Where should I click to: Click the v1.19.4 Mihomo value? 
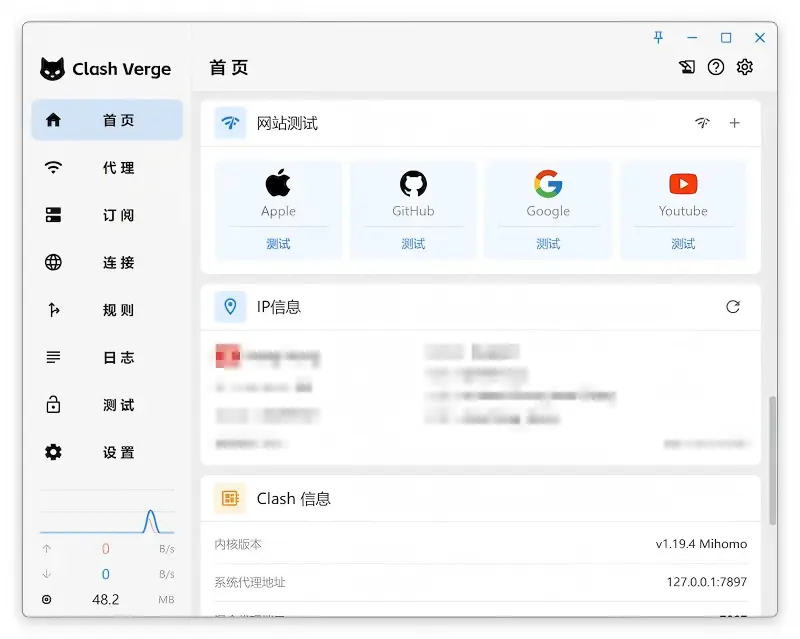pos(701,544)
